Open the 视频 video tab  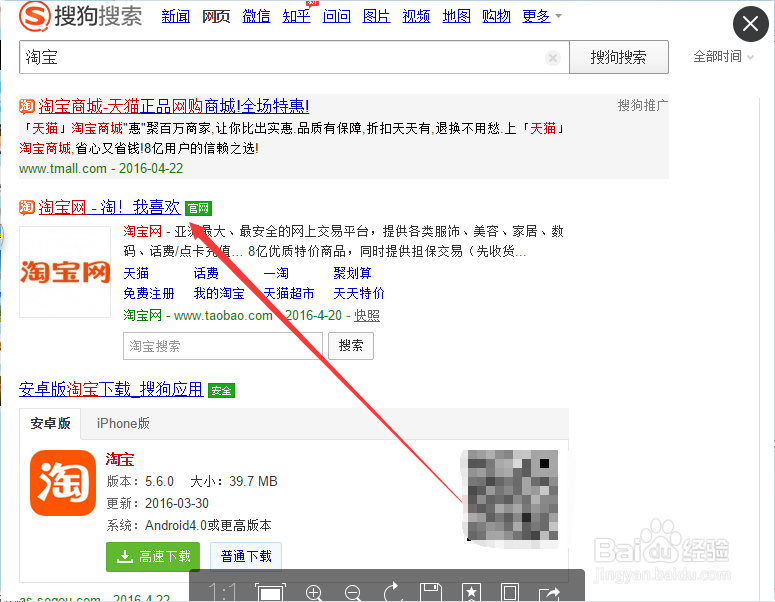click(416, 16)
